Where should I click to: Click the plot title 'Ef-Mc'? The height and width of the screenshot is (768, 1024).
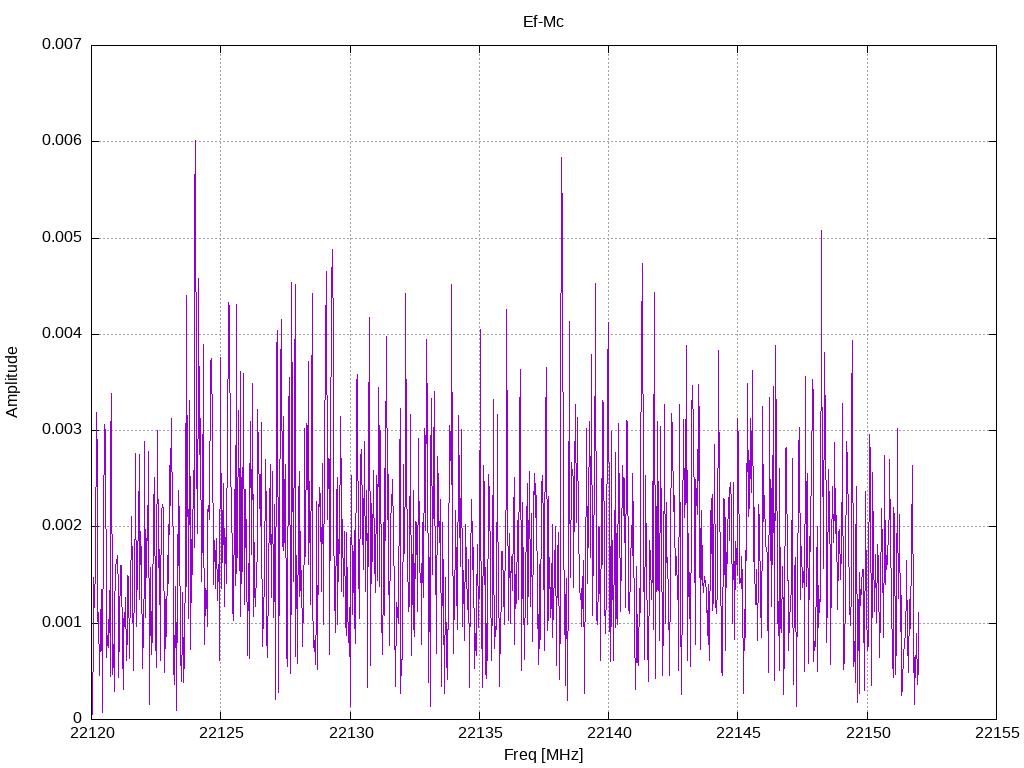tap(543, 22)
